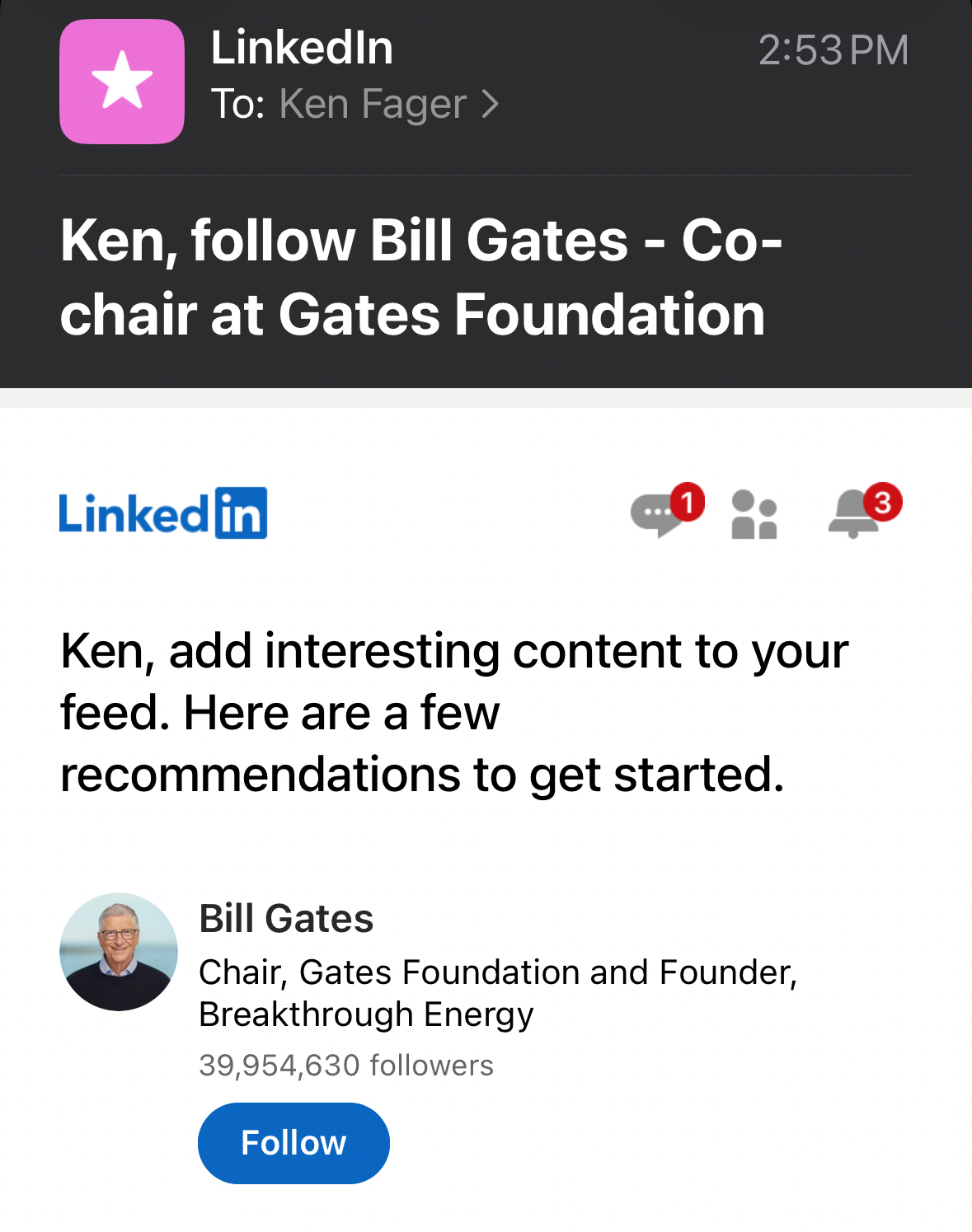Tap the 2:53 PM timestamp
972x1232 pixels.
click(833, 50)
